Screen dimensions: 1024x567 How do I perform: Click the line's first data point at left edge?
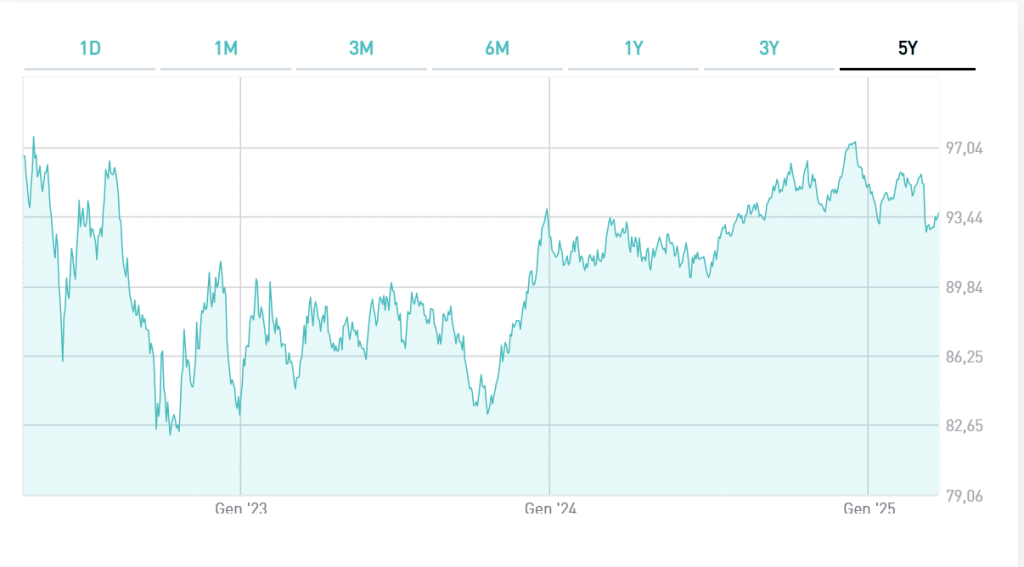(23, 155)
